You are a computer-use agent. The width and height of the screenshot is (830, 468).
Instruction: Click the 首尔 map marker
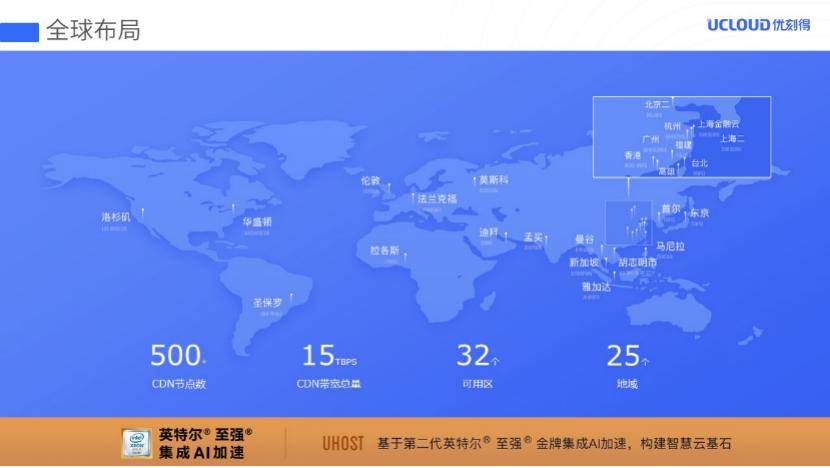[671, 209]
